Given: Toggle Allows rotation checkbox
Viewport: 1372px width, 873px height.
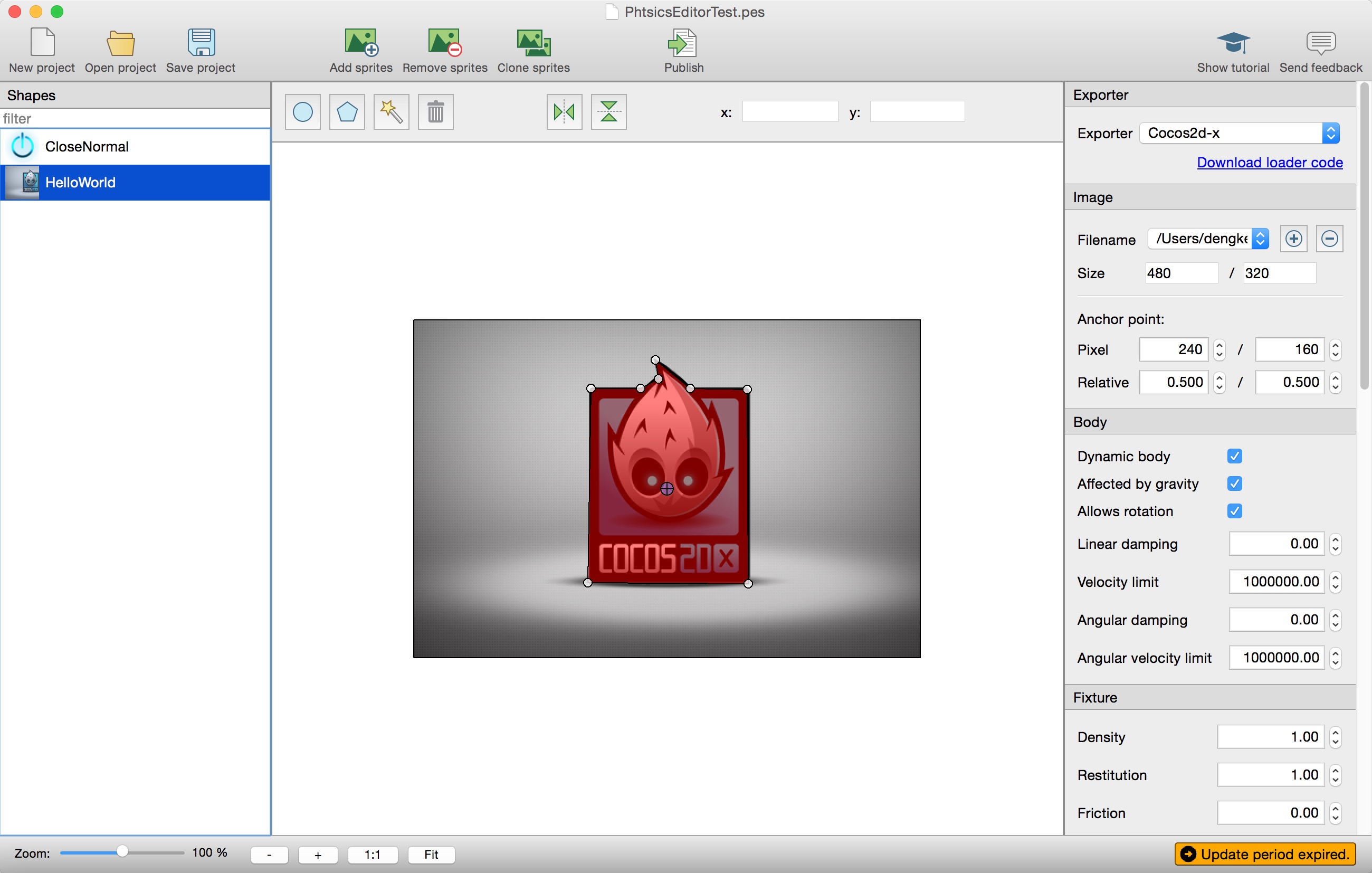Looking at the screenshot, I should pyautogui.click(x=1234, y=511).
